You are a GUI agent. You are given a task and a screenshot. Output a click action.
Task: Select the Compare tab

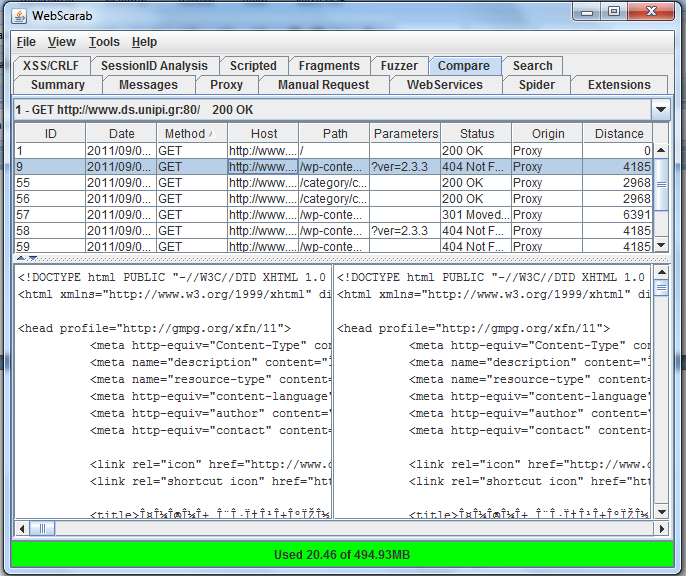pos(464,66)
